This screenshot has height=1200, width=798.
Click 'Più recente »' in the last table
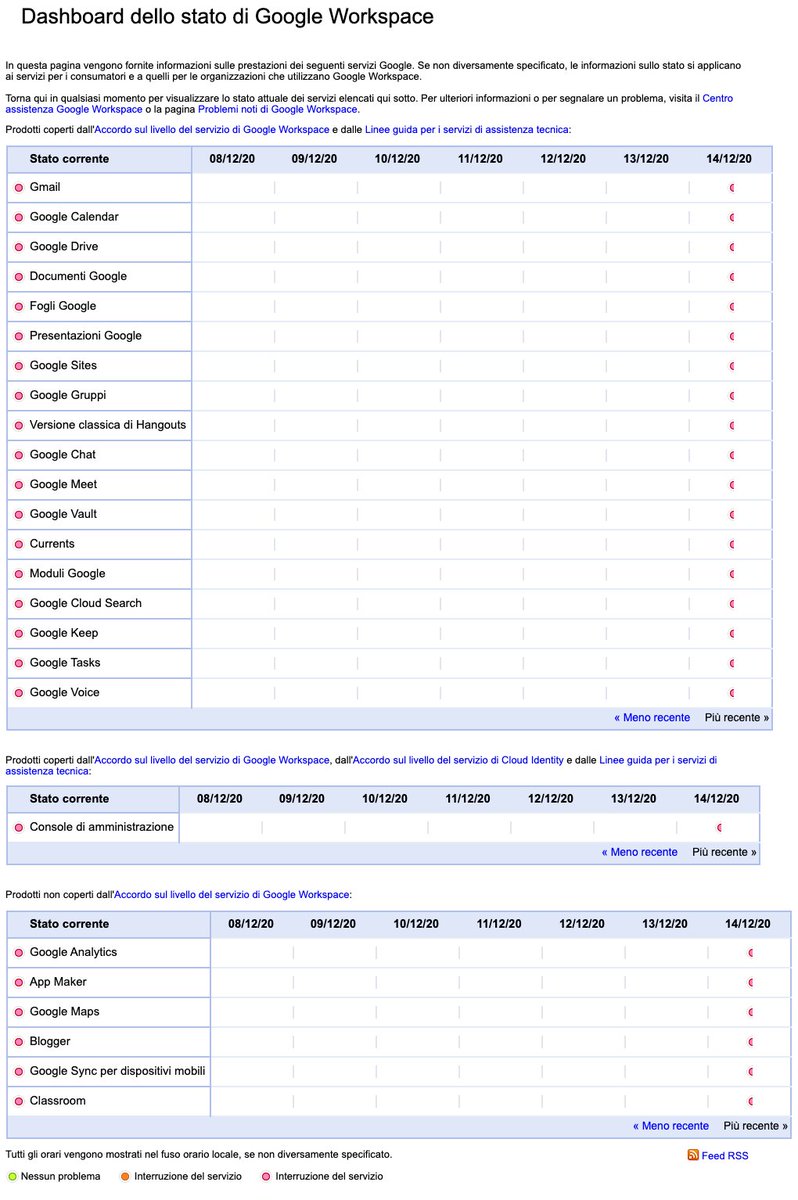pos(756,1126)
